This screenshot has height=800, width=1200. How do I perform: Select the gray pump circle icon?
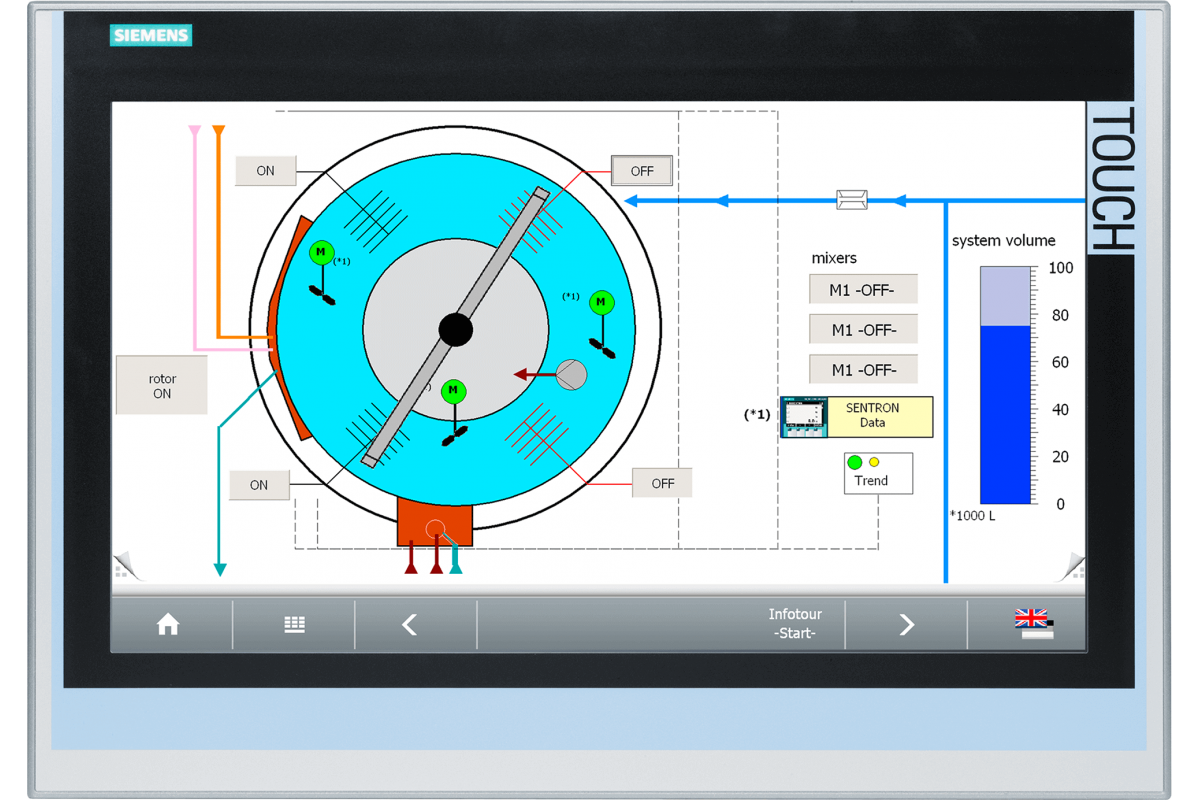571,374
